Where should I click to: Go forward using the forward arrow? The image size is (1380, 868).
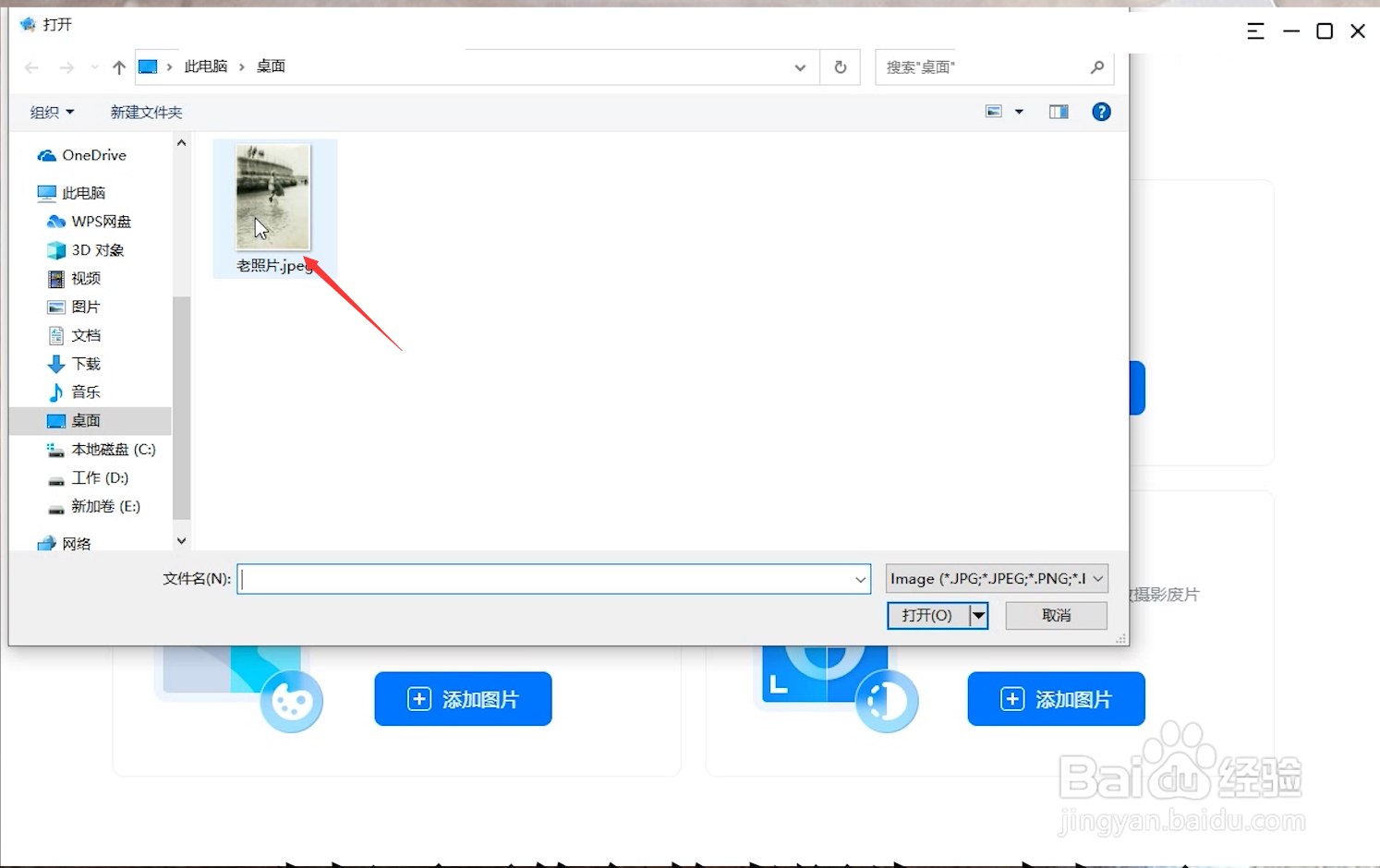pos(67,67)
